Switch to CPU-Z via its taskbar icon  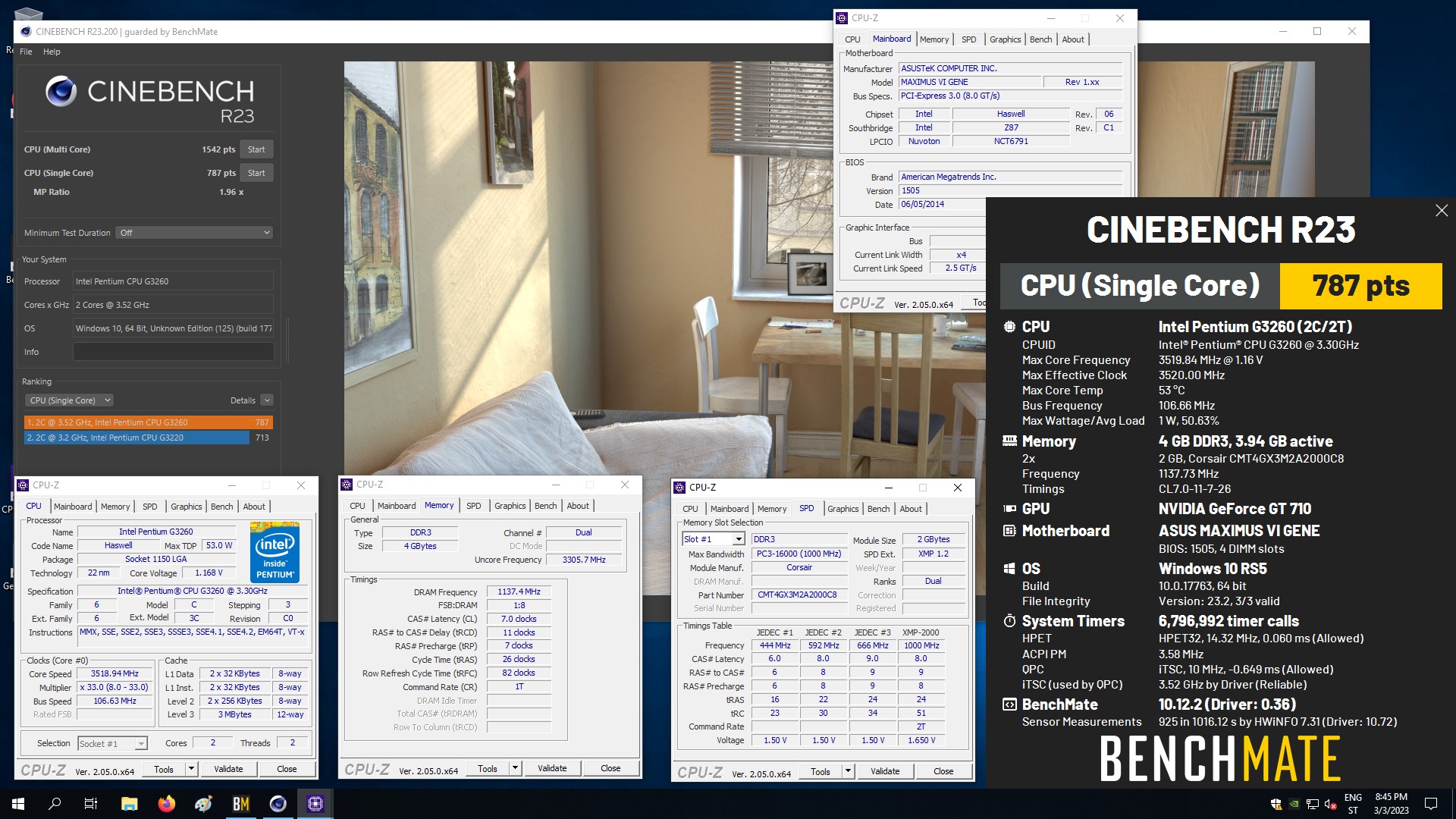[x=315, y=804]
